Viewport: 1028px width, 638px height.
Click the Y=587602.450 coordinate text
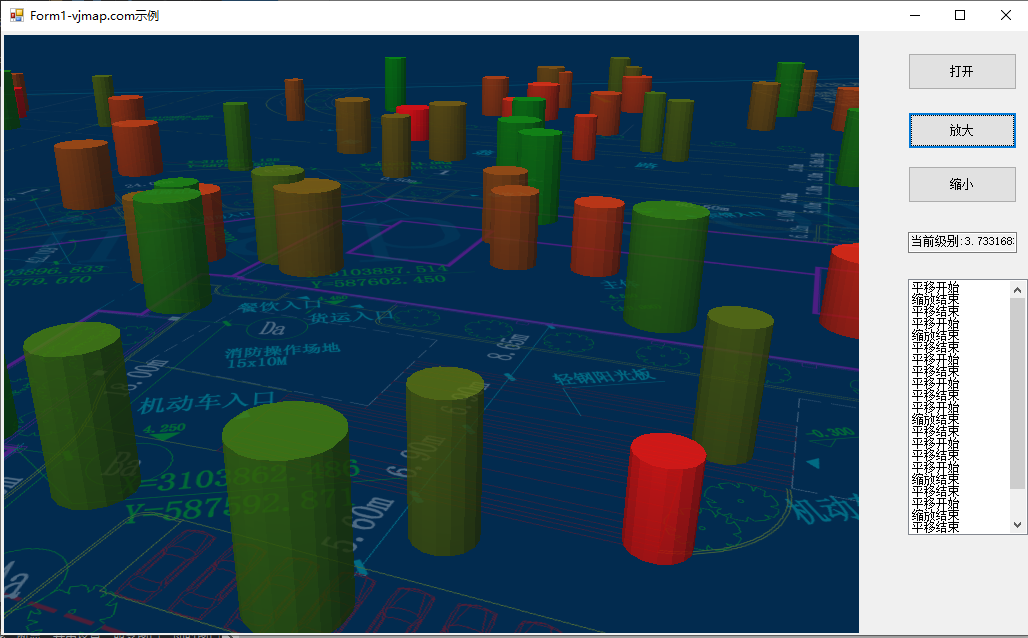coord(378,281)
